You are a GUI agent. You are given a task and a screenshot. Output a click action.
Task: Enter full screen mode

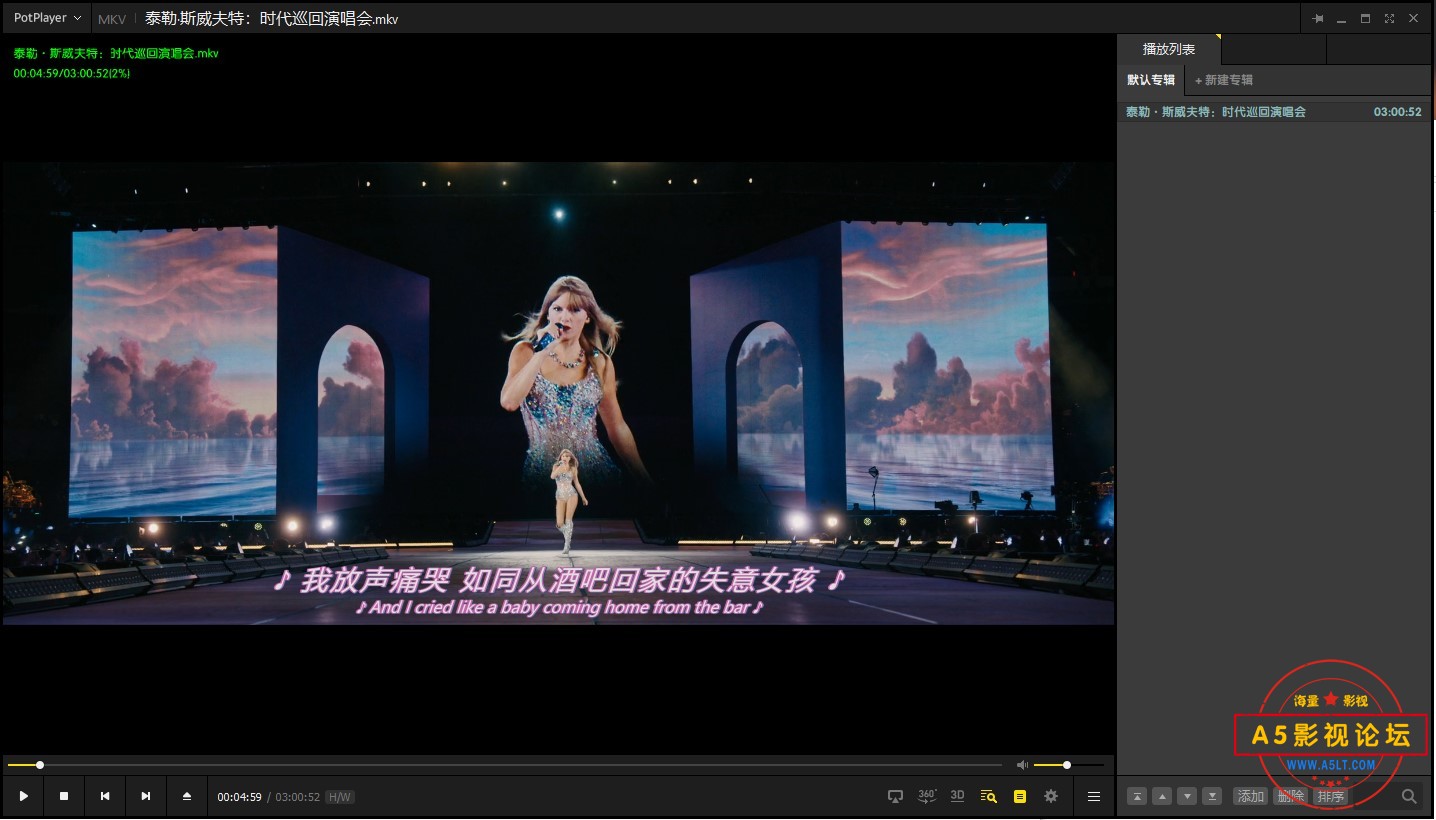[x=1389, y=18]
